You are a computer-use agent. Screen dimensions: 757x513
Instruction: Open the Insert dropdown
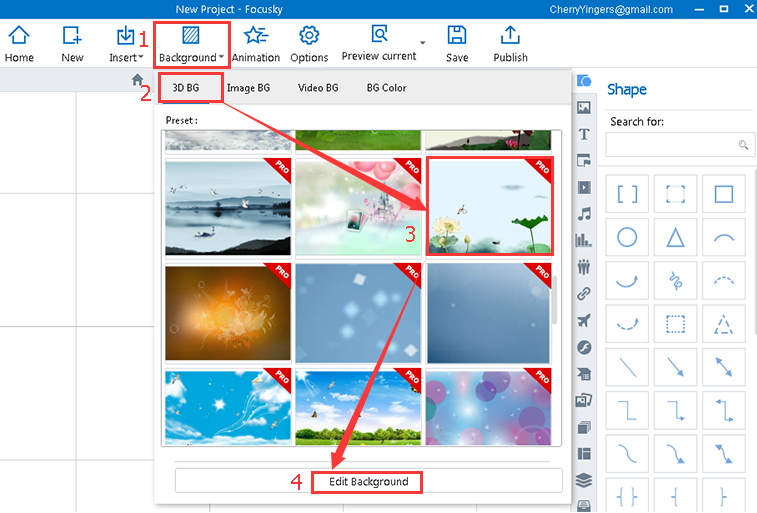126,44
